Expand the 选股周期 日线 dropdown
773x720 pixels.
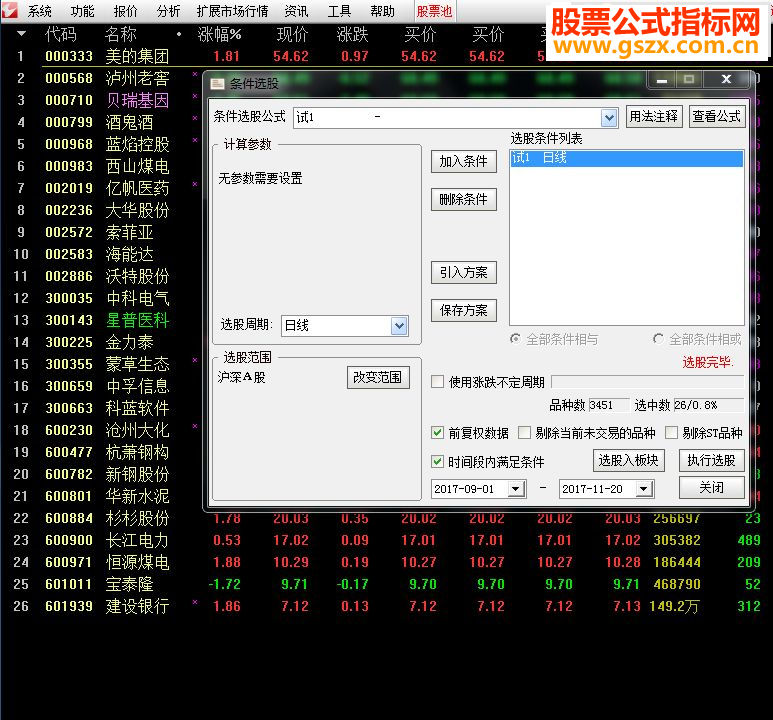tap(399, 325)
